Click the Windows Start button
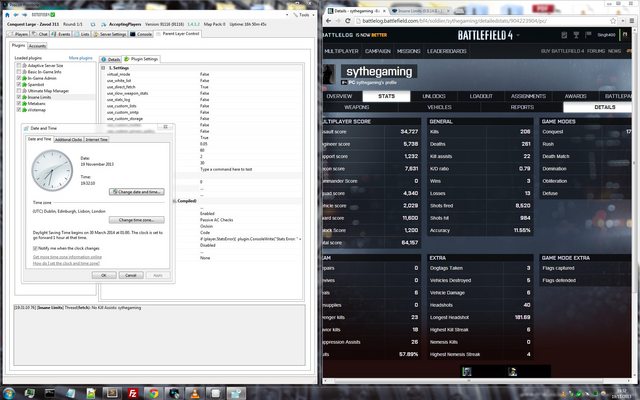This screenshot has width=640, height=400. click(9, 389)
